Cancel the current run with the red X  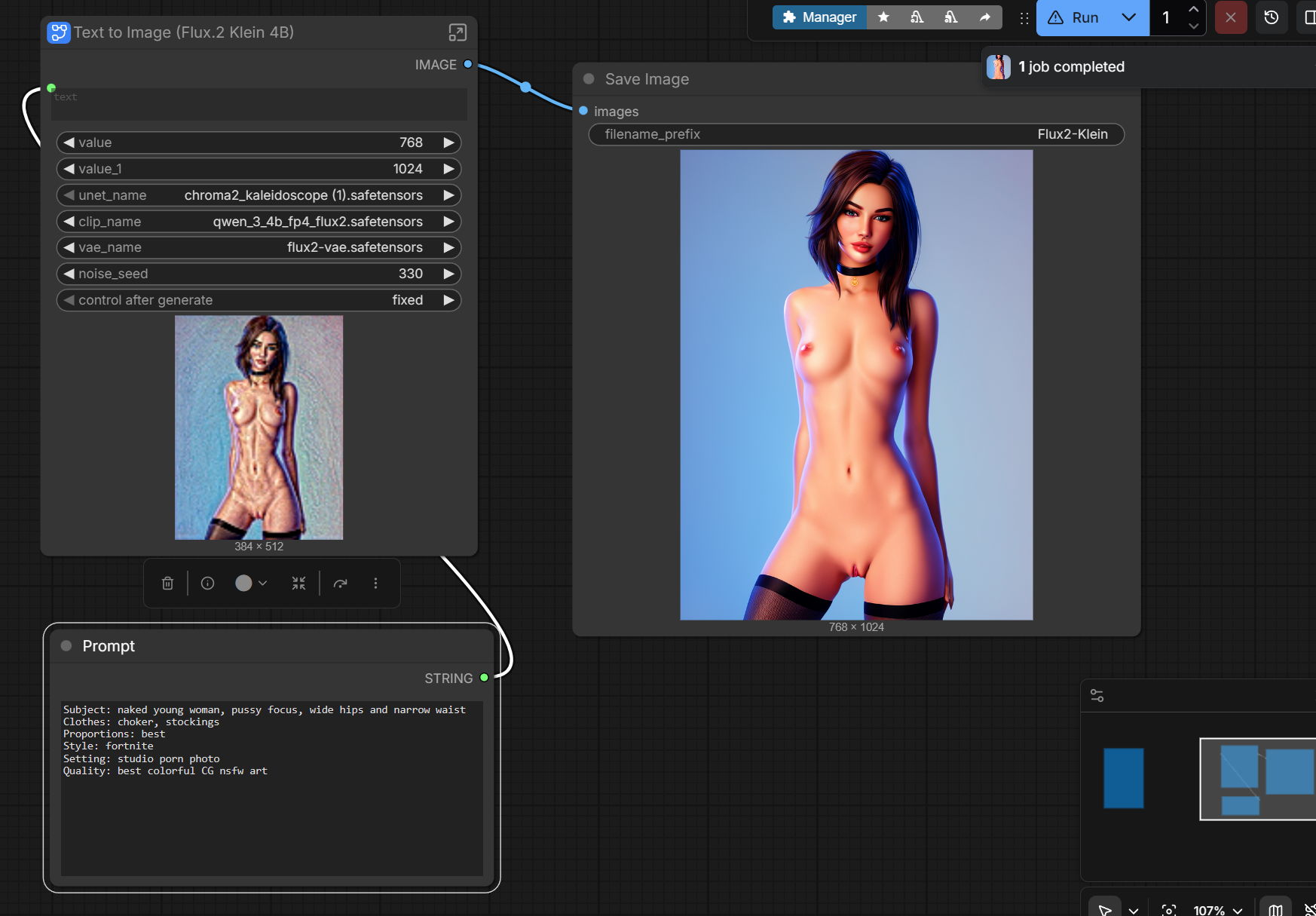point(1230,17)
